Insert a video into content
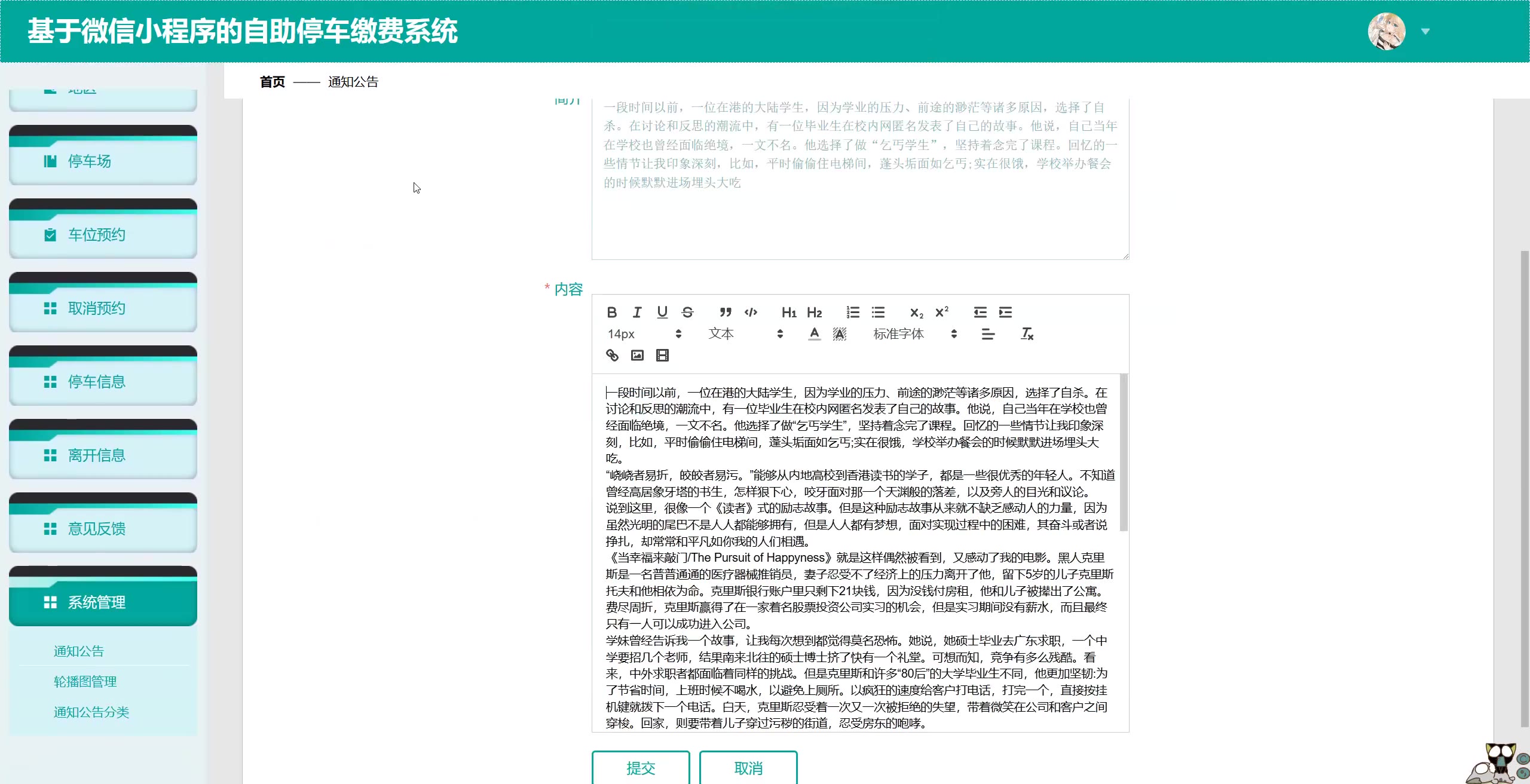The image size is (1530, 784). point(662,356)
